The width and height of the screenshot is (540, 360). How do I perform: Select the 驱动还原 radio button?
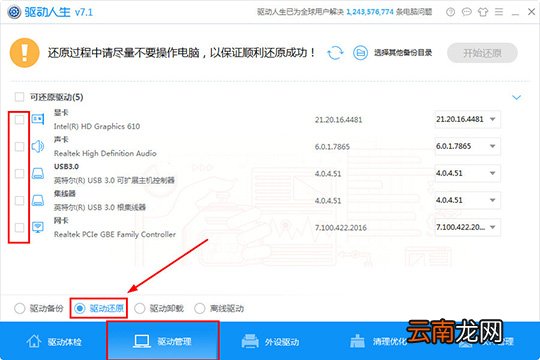[x=80, y=308]
